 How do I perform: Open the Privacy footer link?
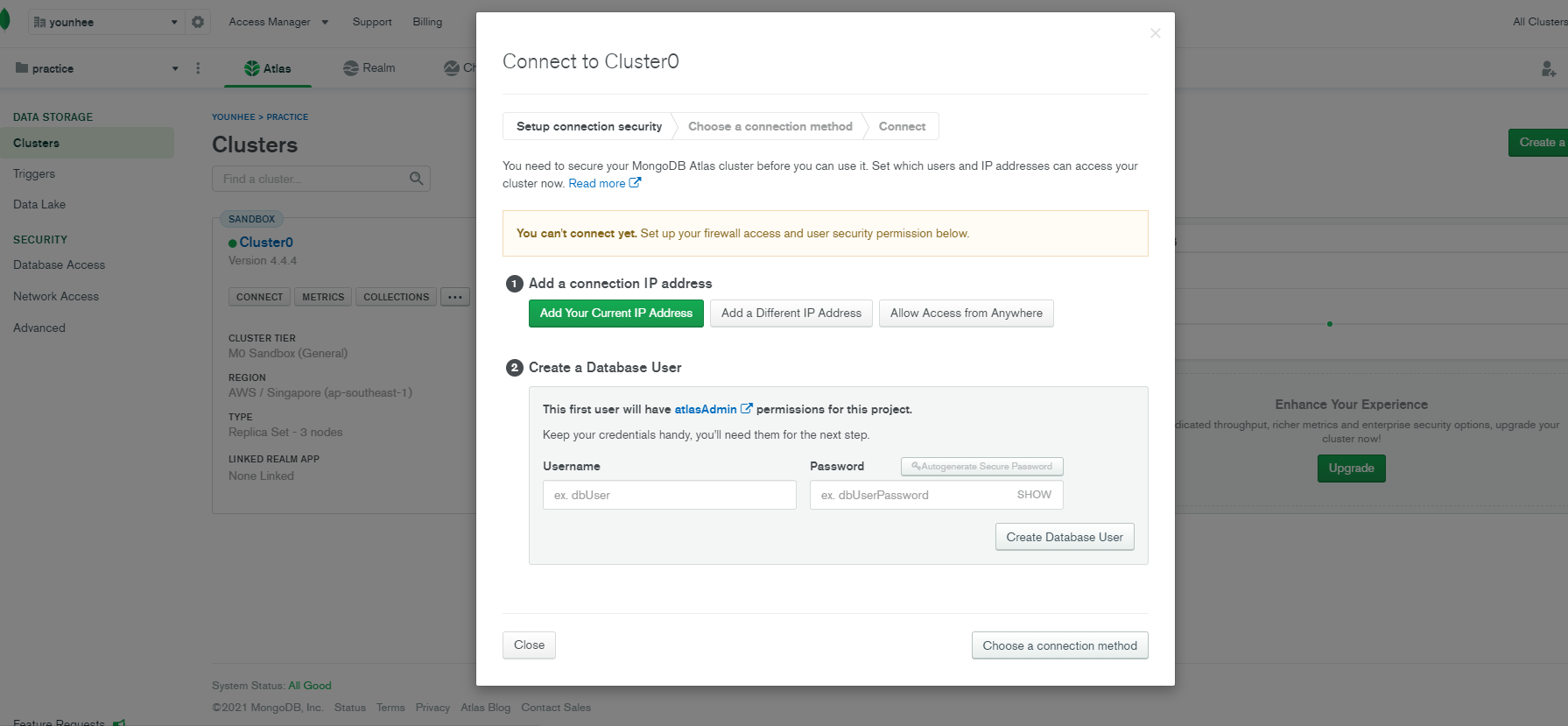(x=432, y=708)
